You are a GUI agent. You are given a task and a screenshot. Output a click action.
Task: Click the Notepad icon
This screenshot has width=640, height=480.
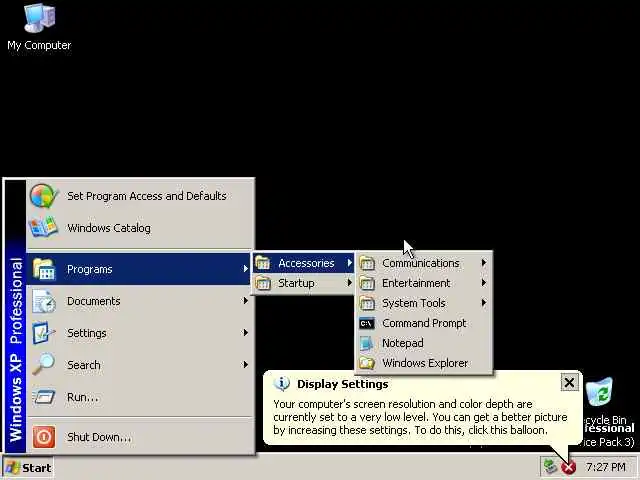click(x=367, y=343)
